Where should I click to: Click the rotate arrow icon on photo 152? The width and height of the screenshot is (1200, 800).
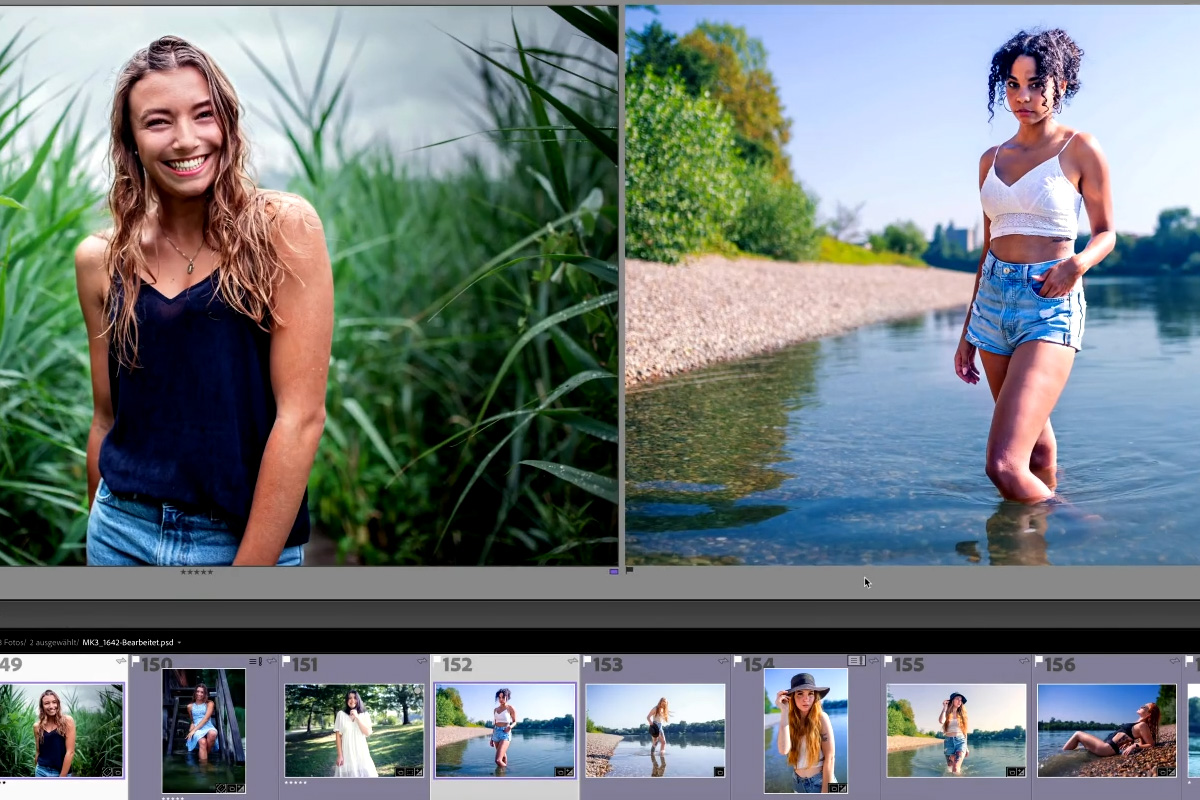tap(572, 661)
